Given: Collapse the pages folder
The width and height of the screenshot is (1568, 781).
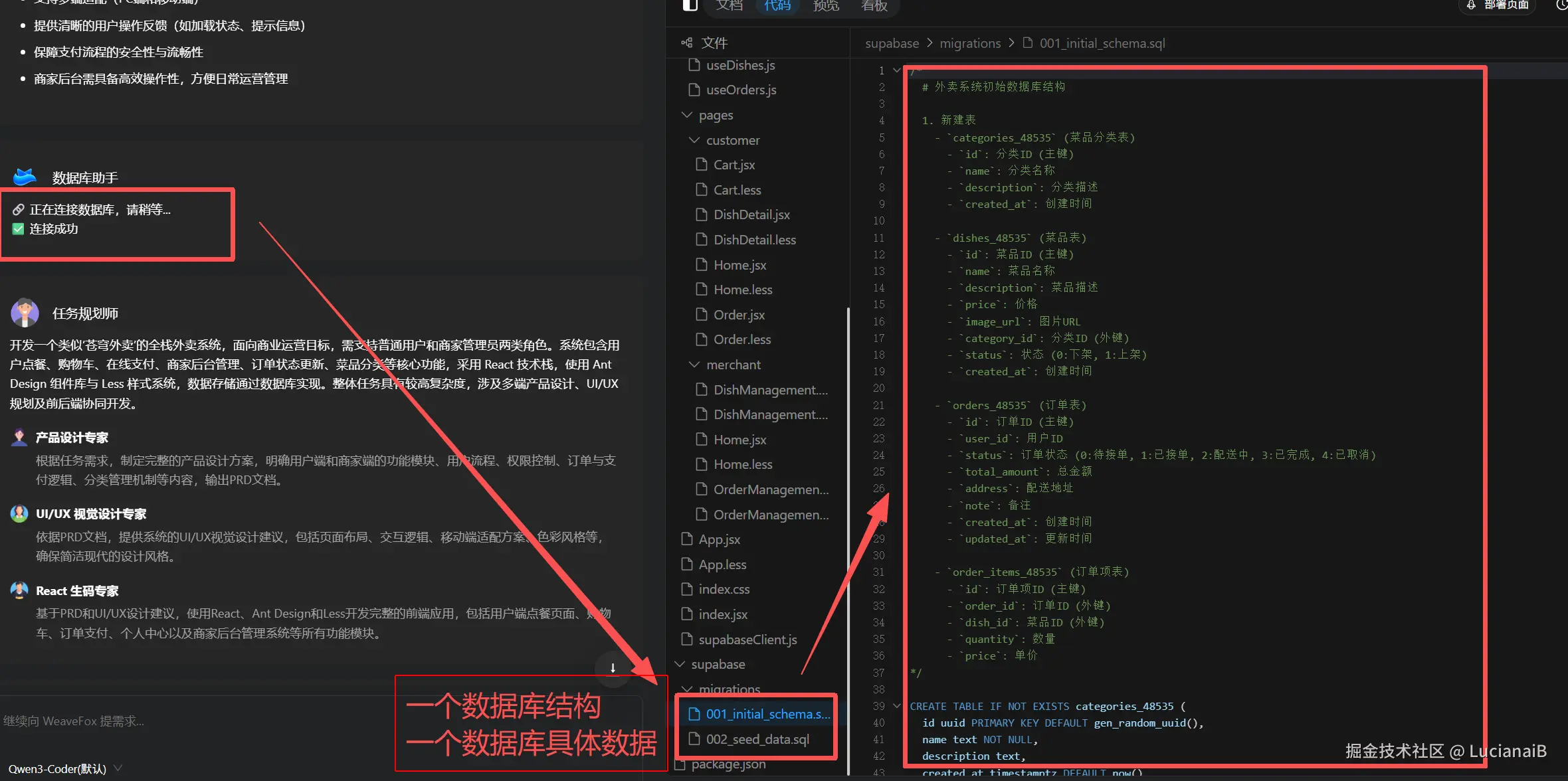Looking at the screenshot, I should point(688,115).
